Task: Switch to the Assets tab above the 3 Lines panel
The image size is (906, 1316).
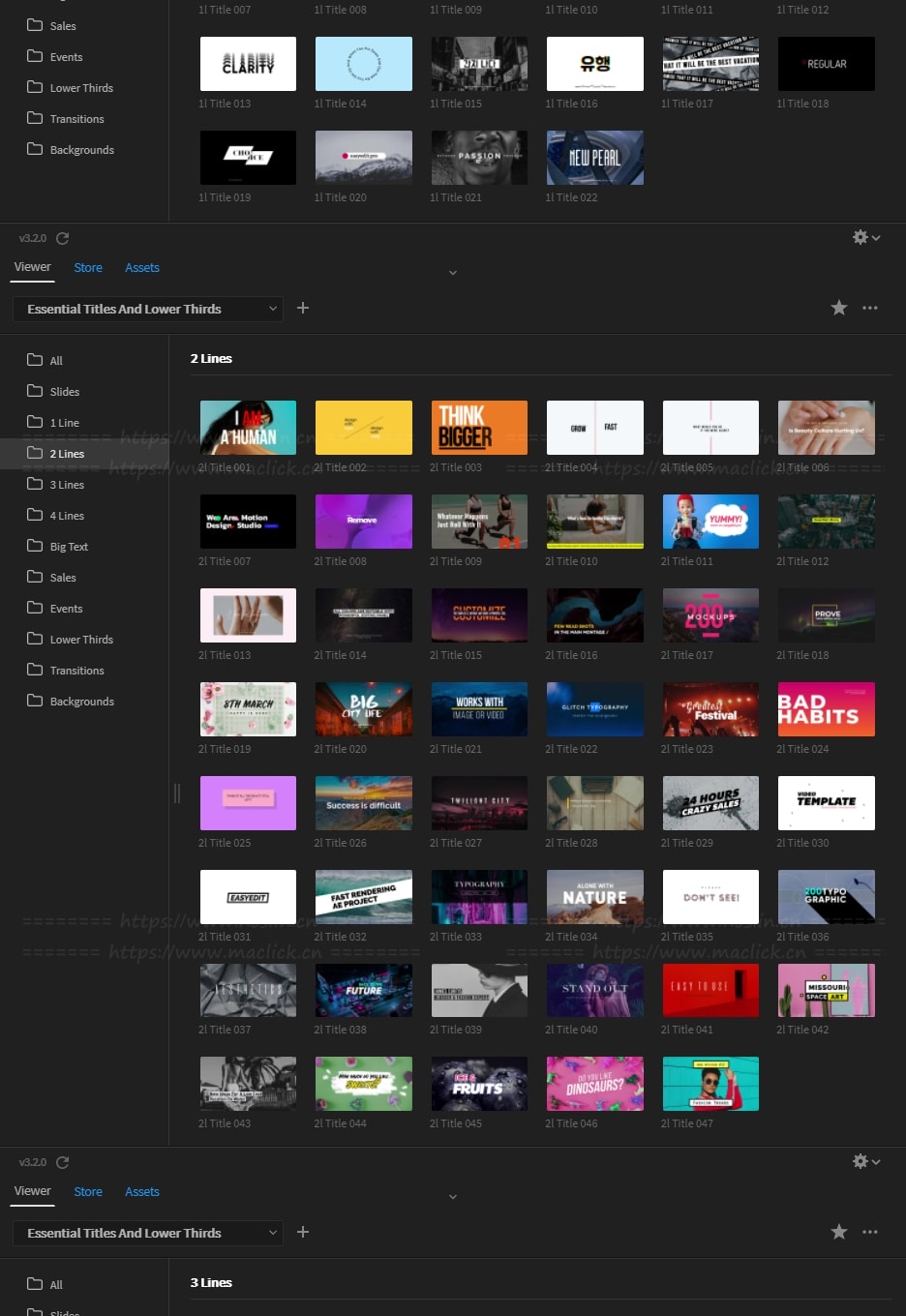Action: [142, 1192]
